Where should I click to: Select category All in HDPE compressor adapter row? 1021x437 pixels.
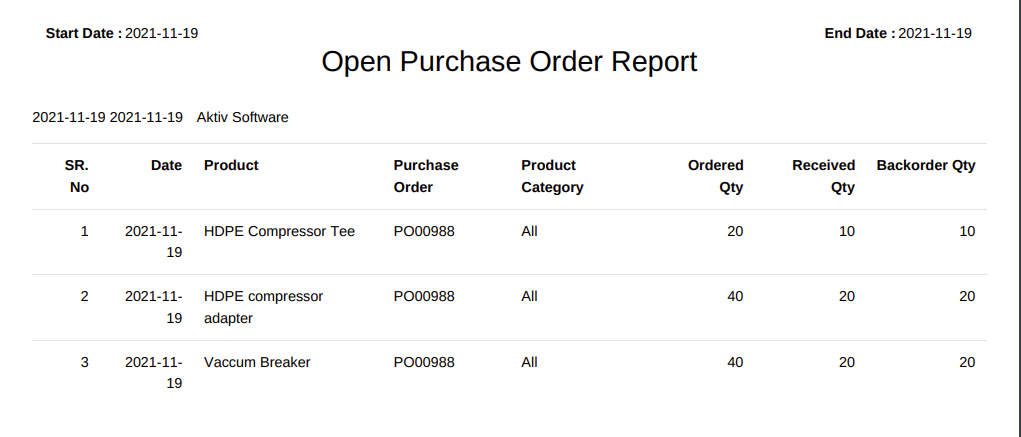(x=529, y=296)
